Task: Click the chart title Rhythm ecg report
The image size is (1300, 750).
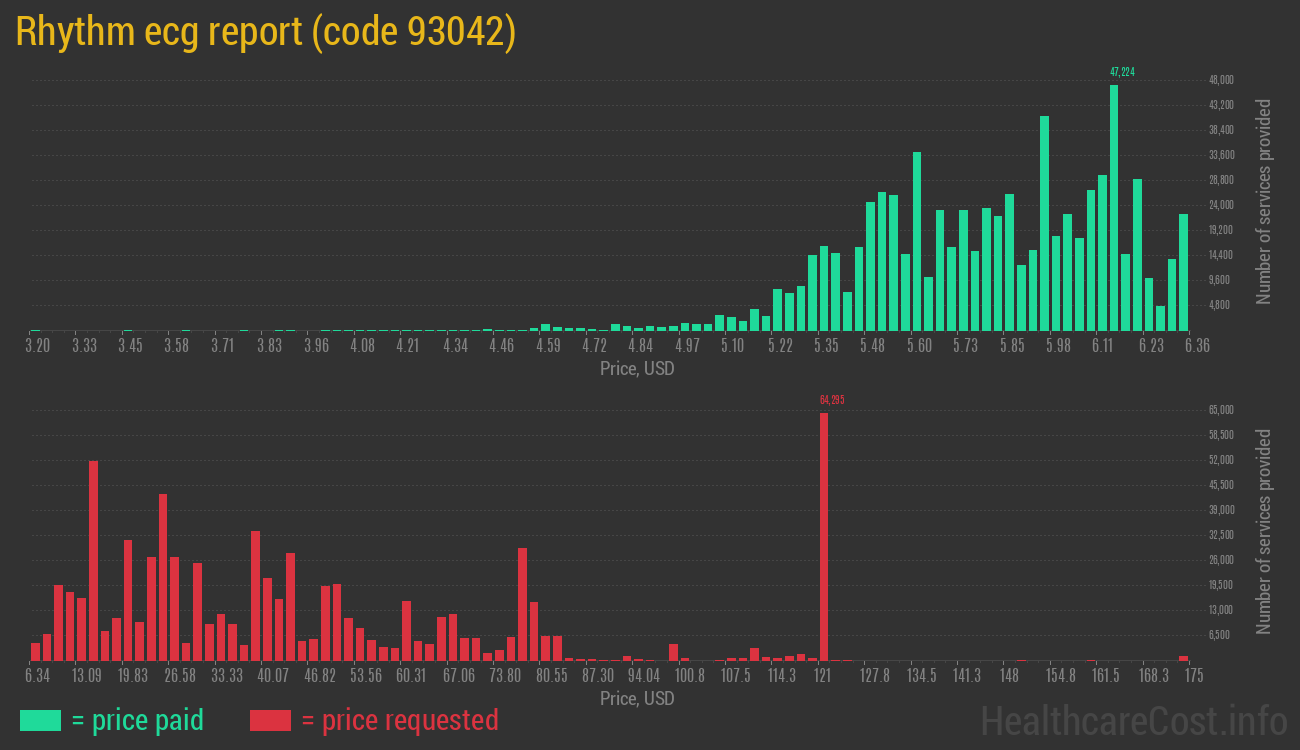Action: [x=266, y=32]
